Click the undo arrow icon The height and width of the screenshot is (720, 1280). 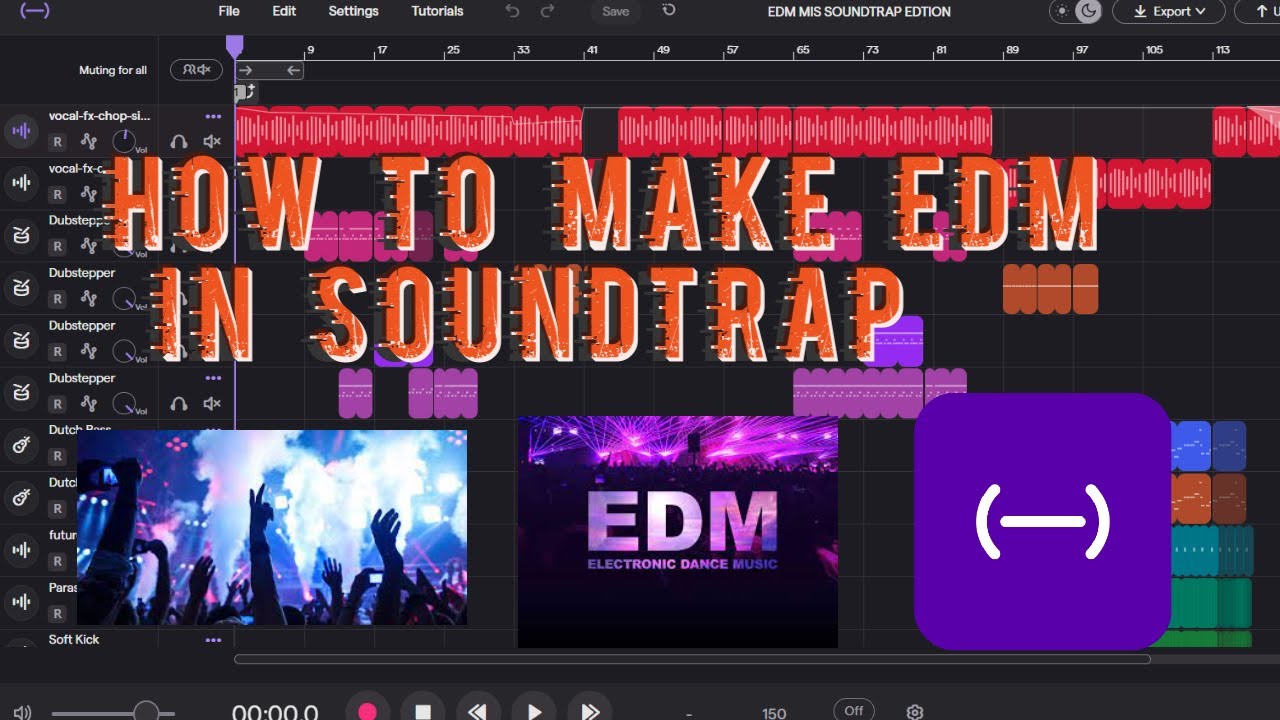(513, 11)
